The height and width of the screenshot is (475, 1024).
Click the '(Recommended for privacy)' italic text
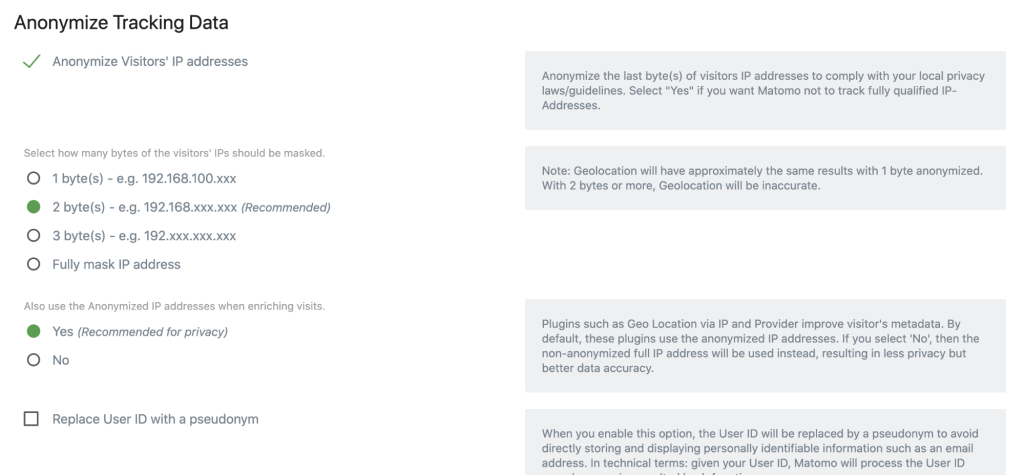[153, 332]
